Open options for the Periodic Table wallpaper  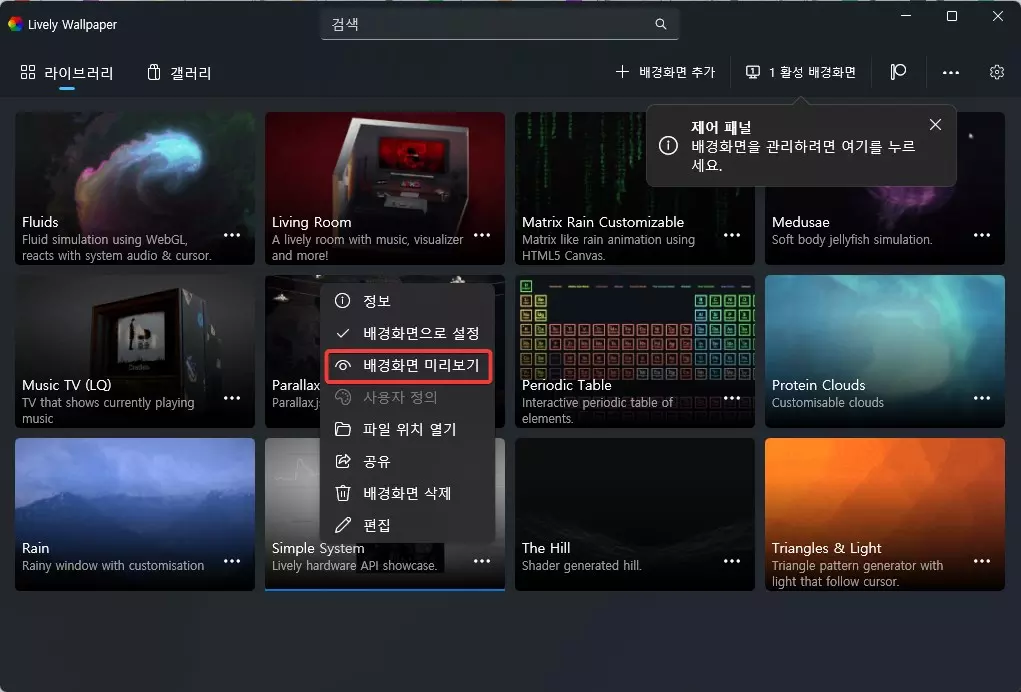[732, 397]
